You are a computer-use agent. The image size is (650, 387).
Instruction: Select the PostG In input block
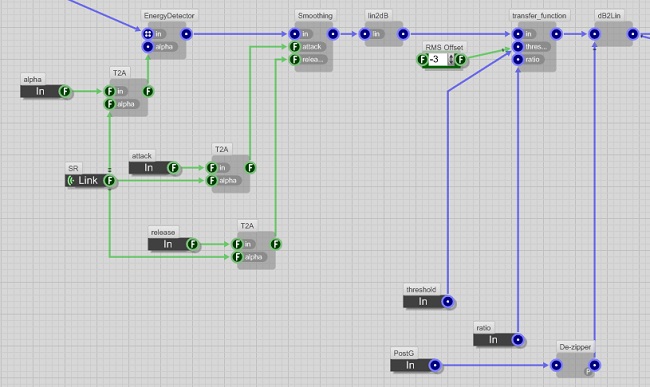(410, 365)
